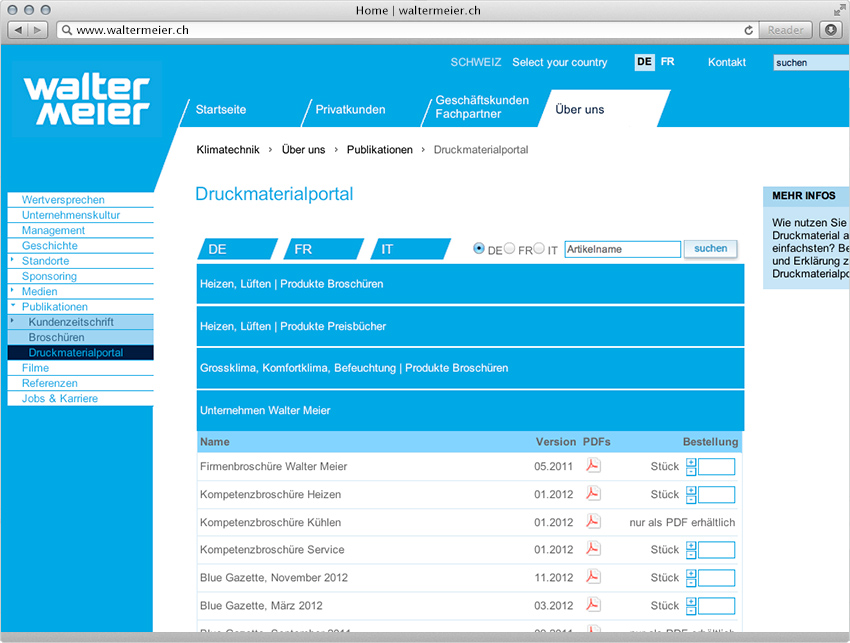Viewport: 850px width, 643px height.
Task: Go to Publikationen in breadcrumb
Action: click(x=379, y=150)
